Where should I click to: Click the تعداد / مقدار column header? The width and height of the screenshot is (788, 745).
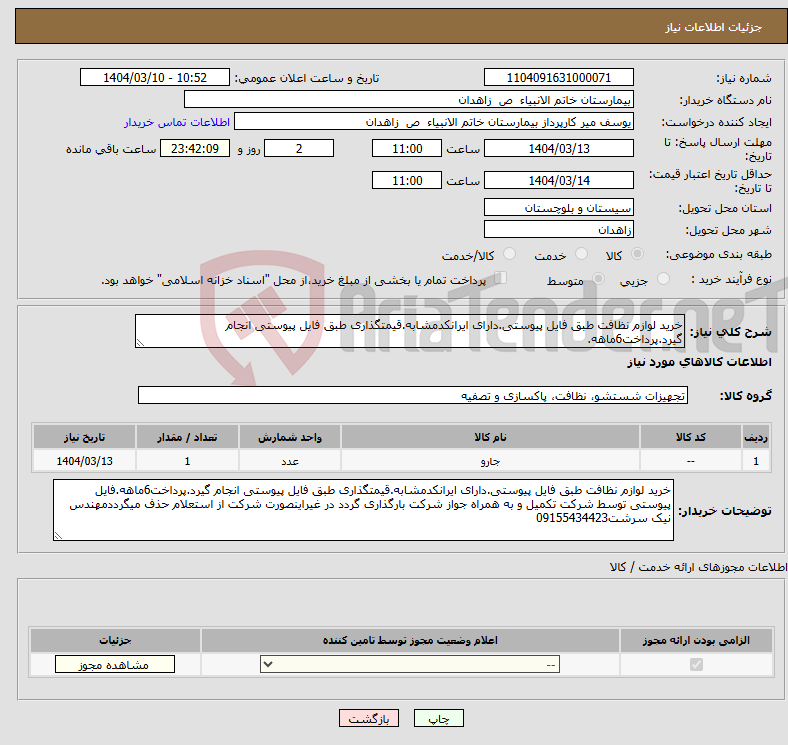point(187,437)
